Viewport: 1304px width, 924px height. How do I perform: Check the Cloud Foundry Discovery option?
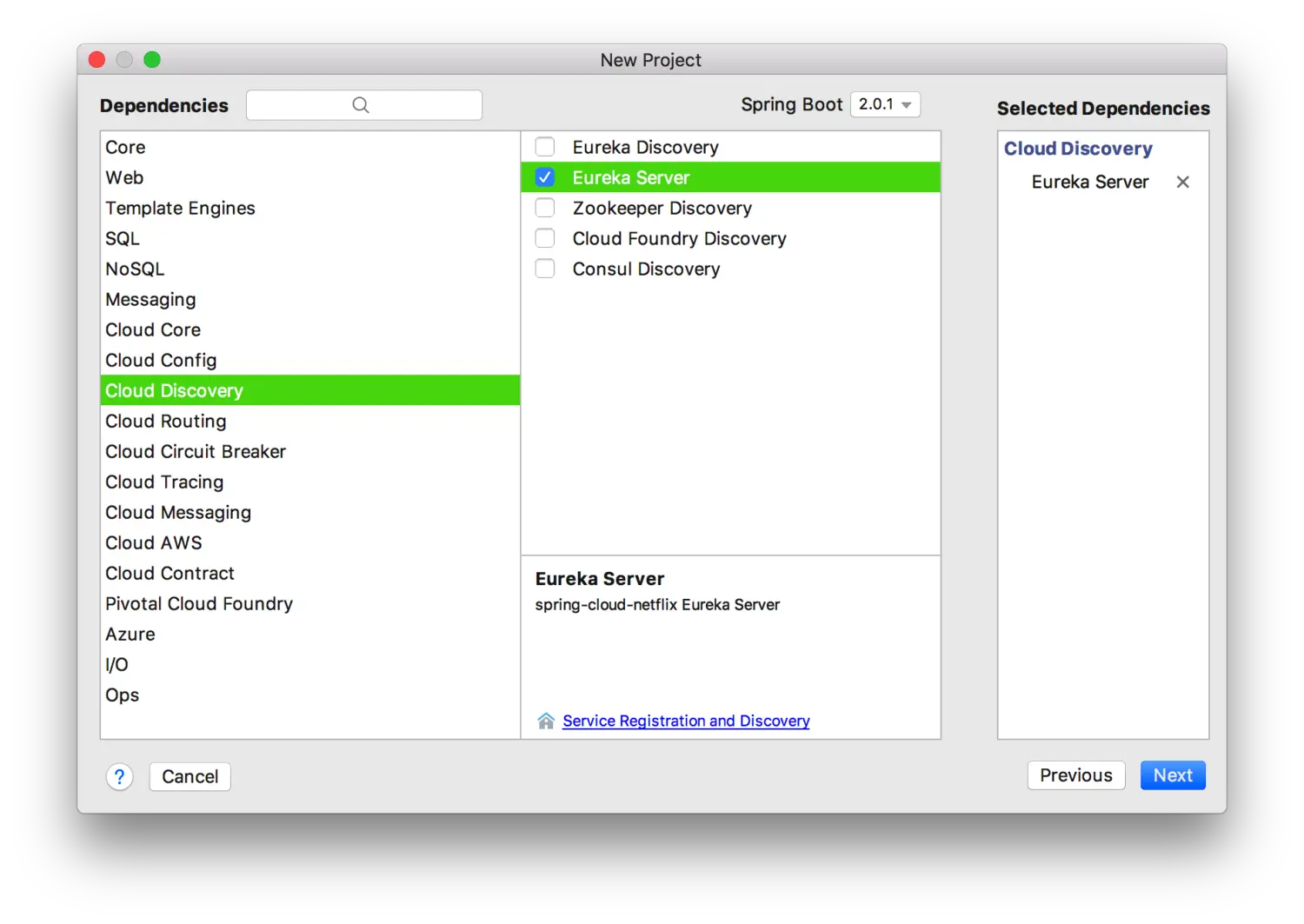tap(545, 238)
